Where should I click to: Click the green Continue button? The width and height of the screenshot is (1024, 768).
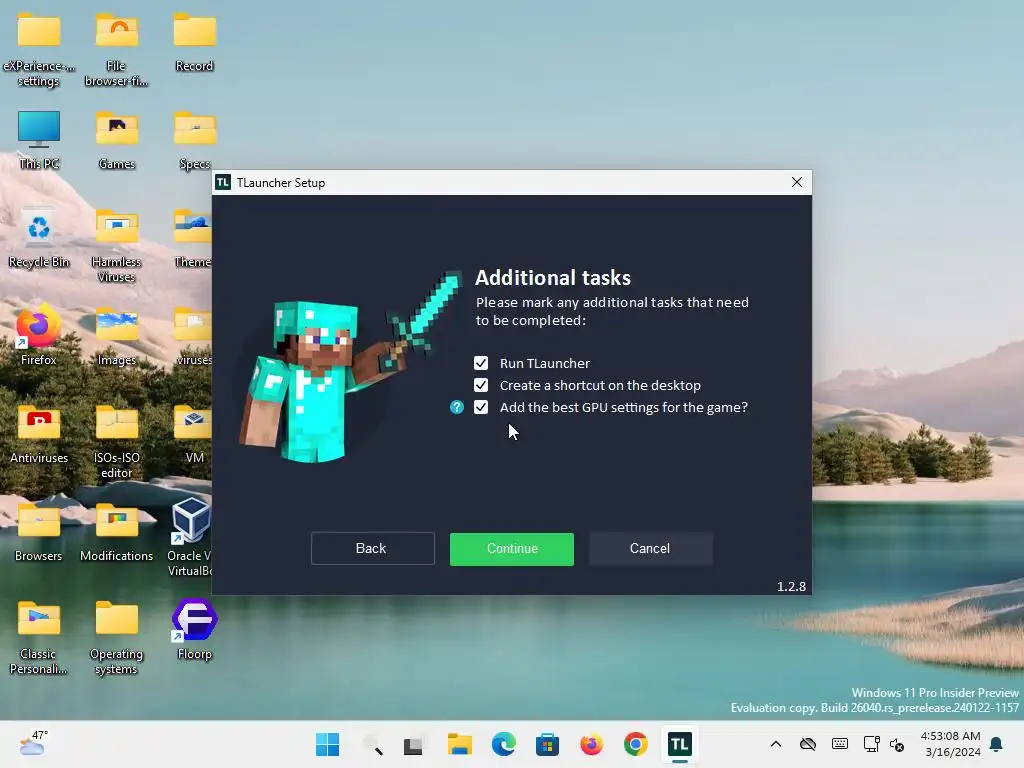[512, 549]
